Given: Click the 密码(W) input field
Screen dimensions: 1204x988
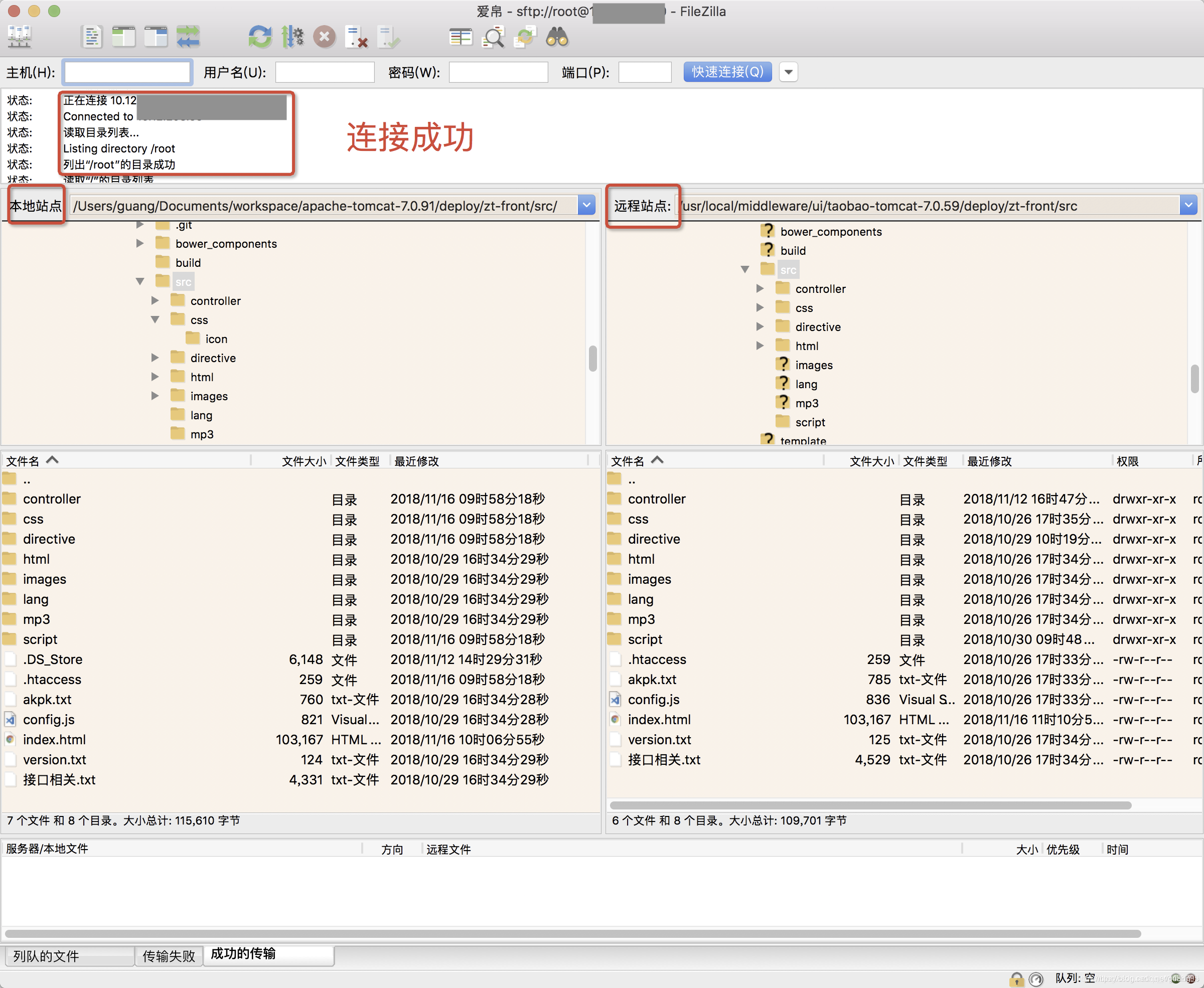Looking at the screenshot, I should click(x=498, y=72).
